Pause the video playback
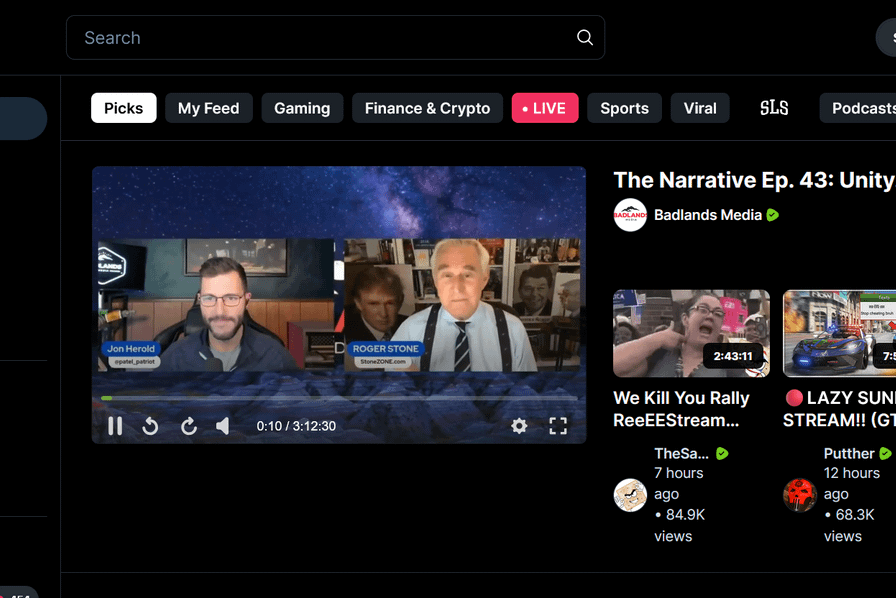896x598 pixels. point(115,426)
